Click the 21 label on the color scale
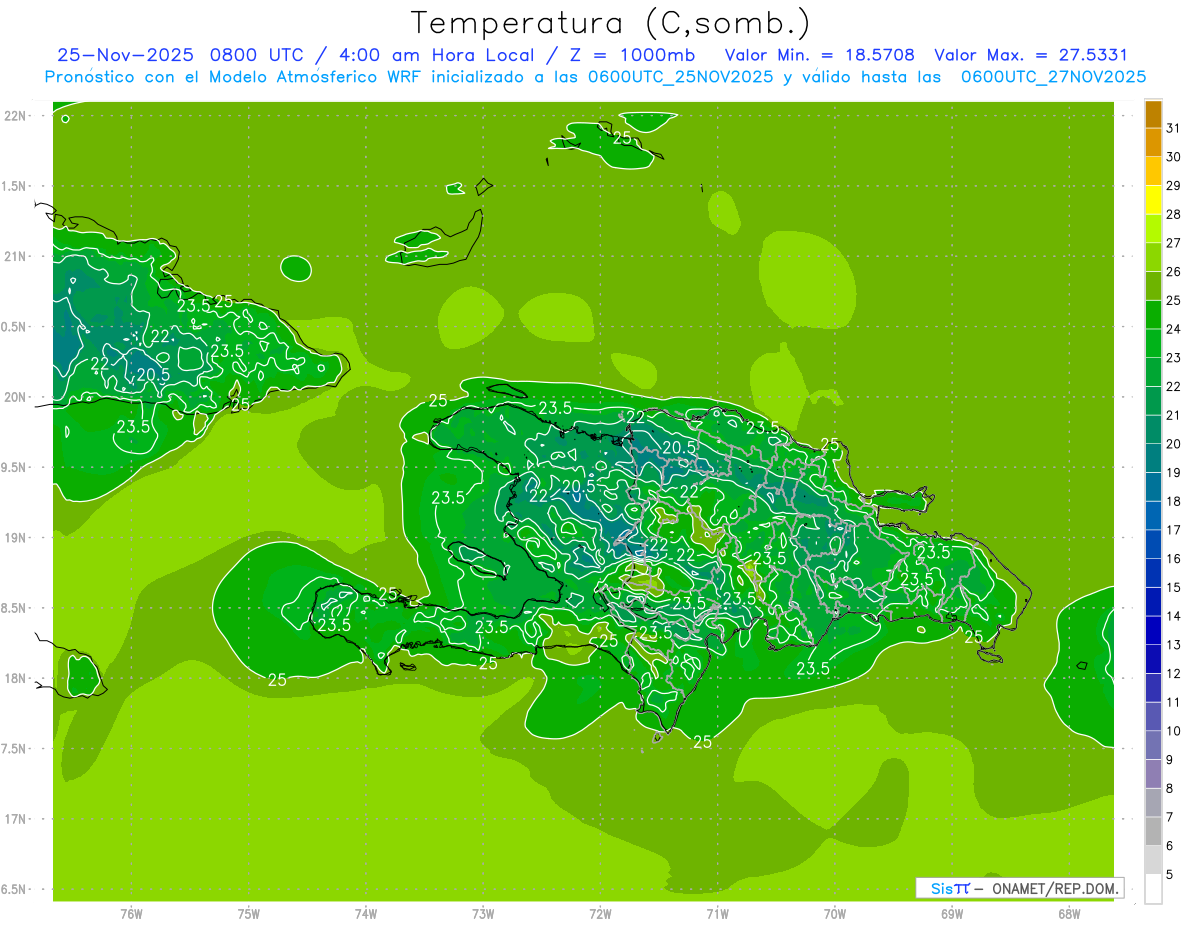This screenshot has height=927, width=1200. [x=1174, y=415]
